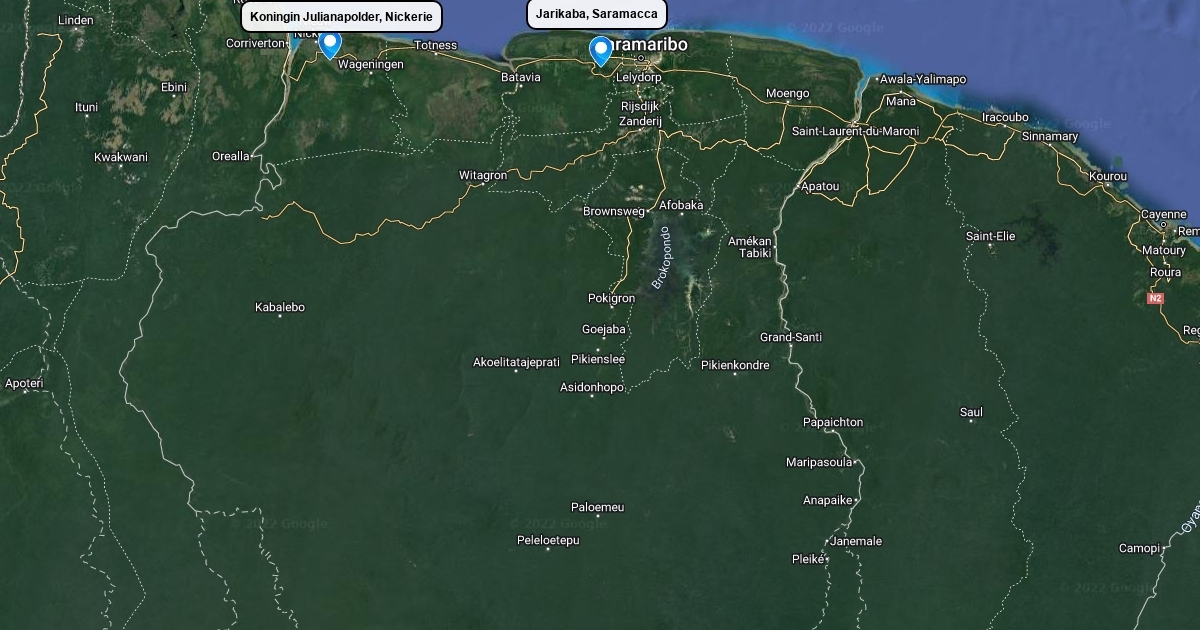Select the Zanderij label
Viewport: 1200px width, 630px height.
click(640, 121)
